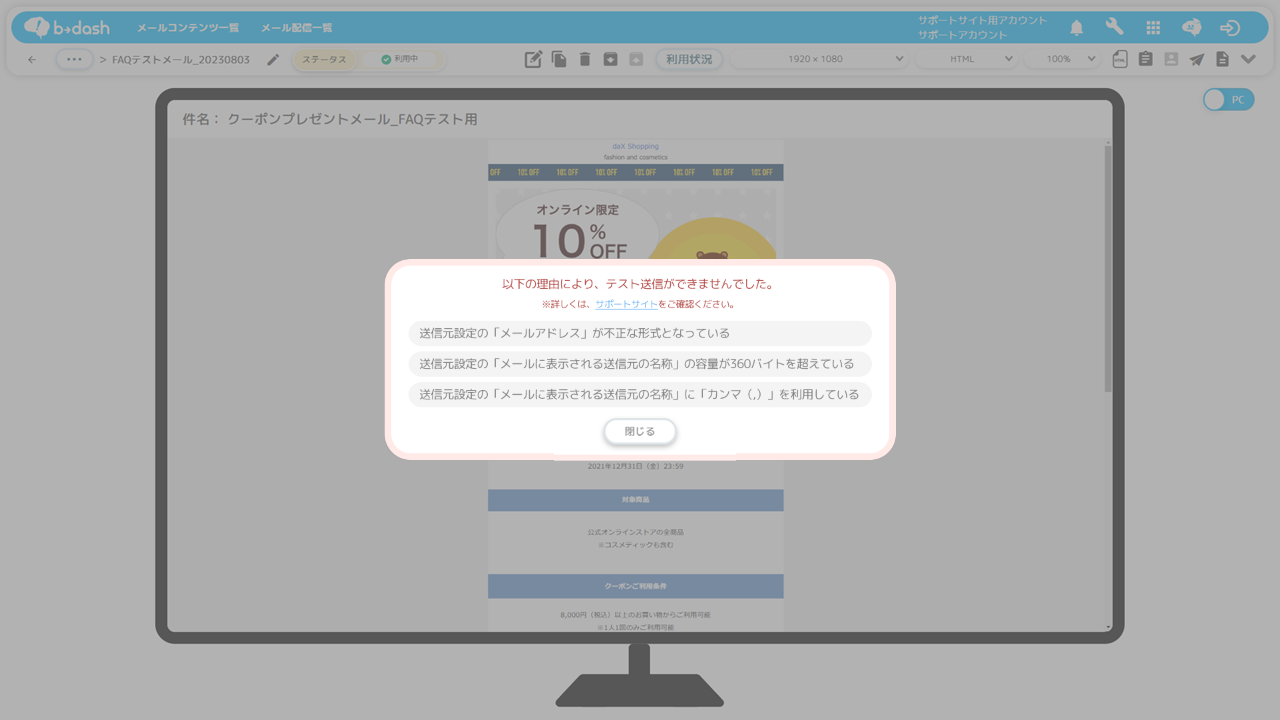Click the カンマ error row

point(640,394)
